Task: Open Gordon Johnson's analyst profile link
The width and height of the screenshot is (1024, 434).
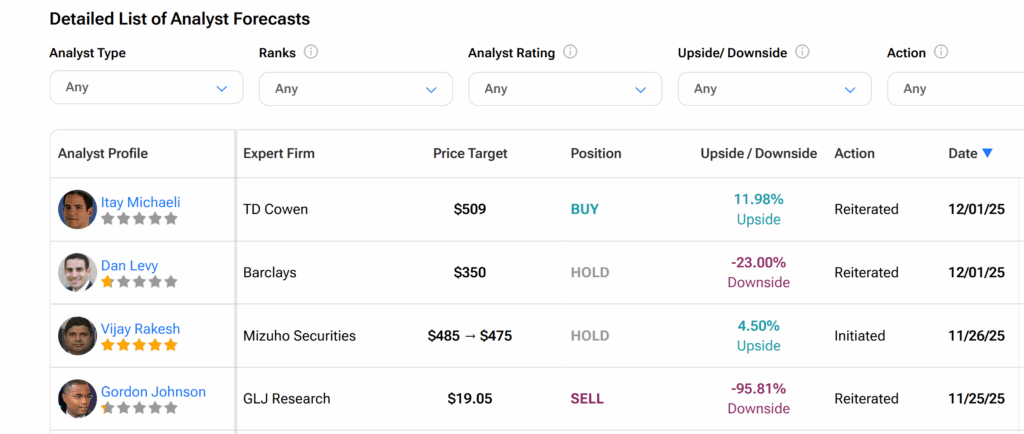Action: [x=153, y=391]
